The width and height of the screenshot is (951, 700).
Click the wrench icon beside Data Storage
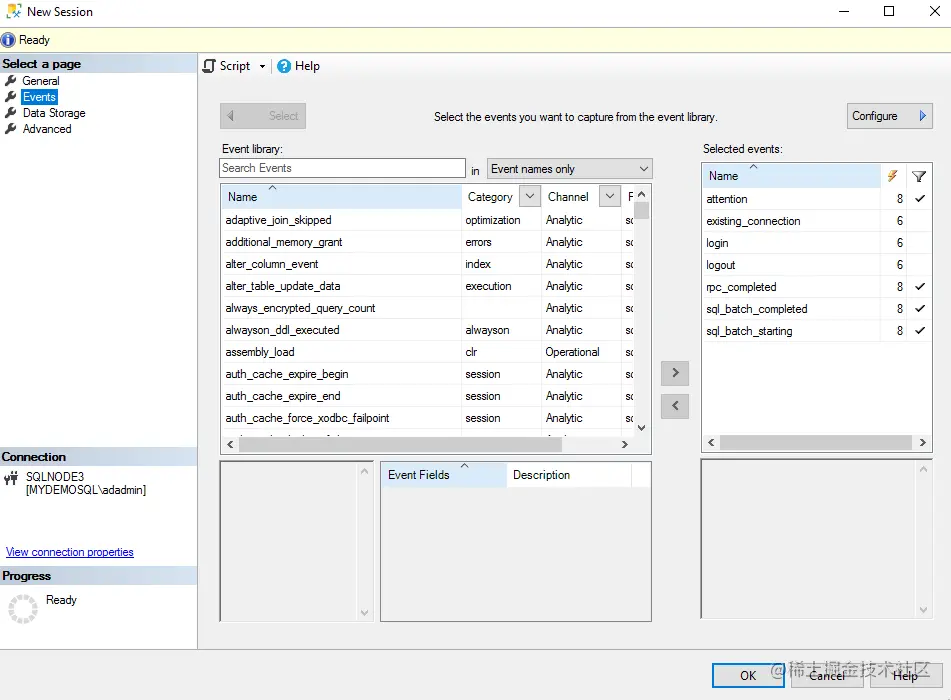tap(11, 113)
